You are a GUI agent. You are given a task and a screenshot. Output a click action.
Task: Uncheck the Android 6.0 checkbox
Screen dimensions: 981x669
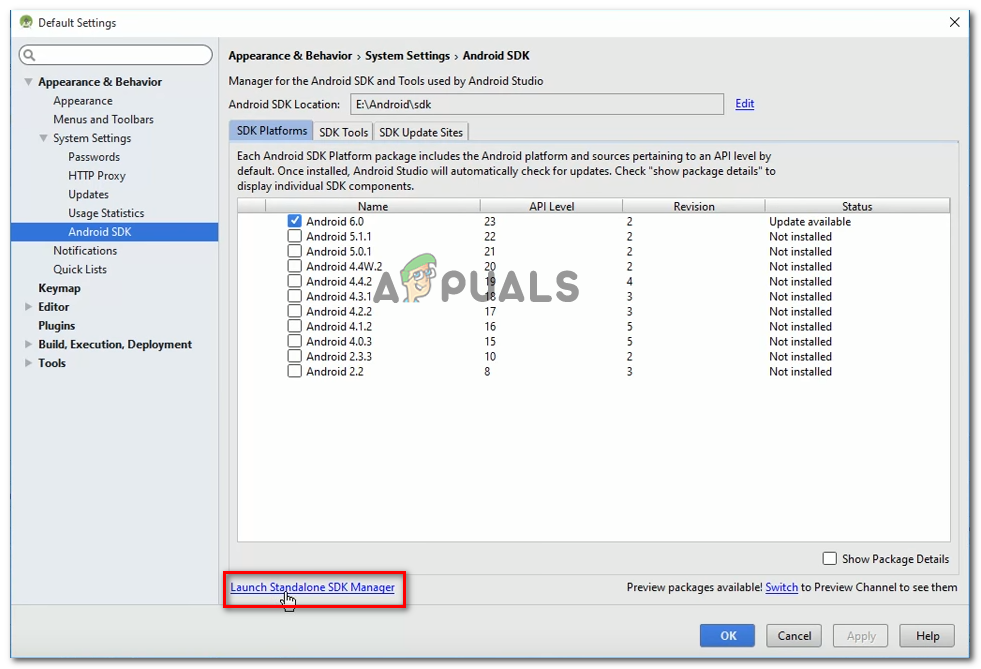[295, 221]
